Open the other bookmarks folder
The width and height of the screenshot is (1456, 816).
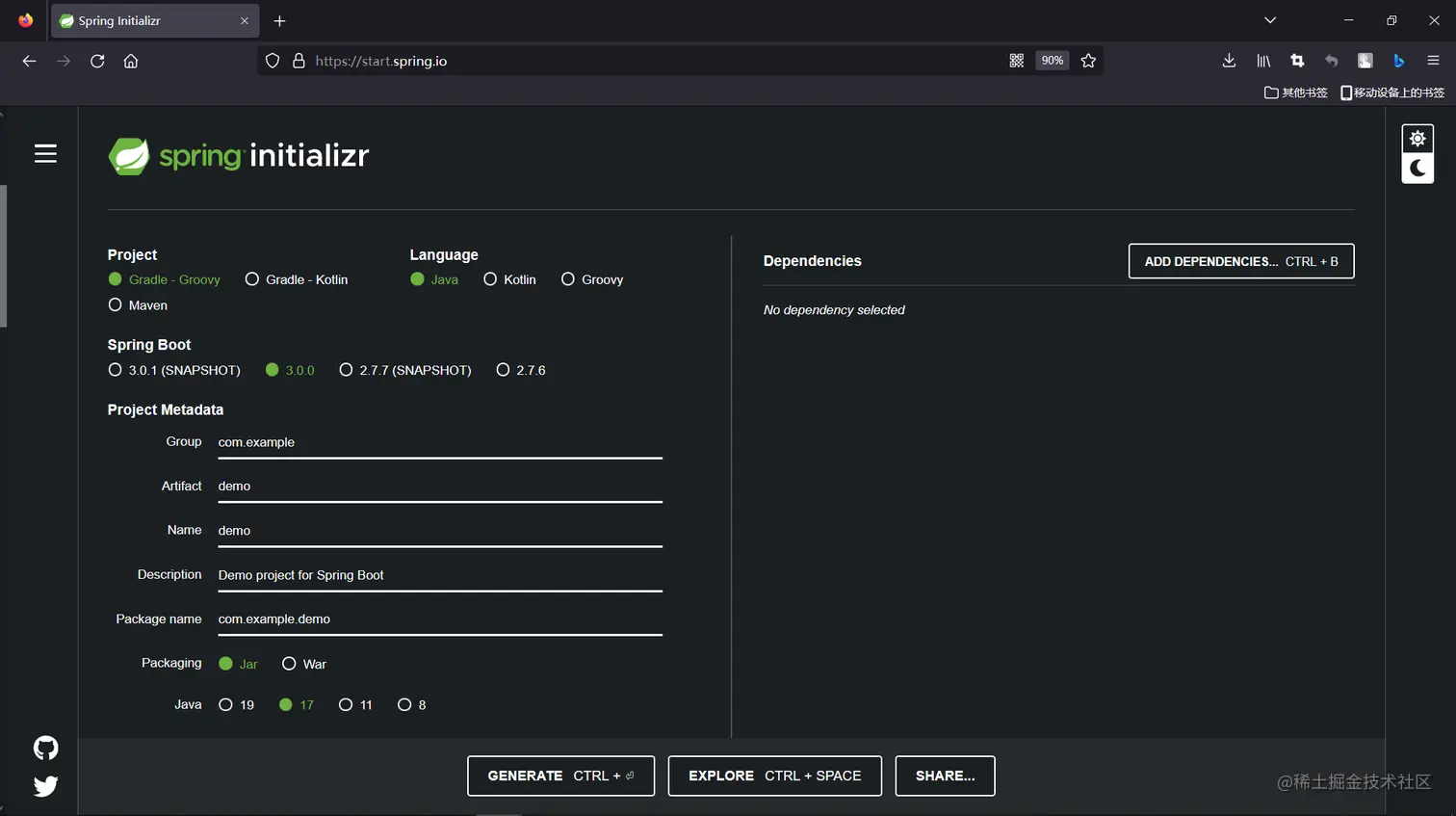click(1295, 92)
